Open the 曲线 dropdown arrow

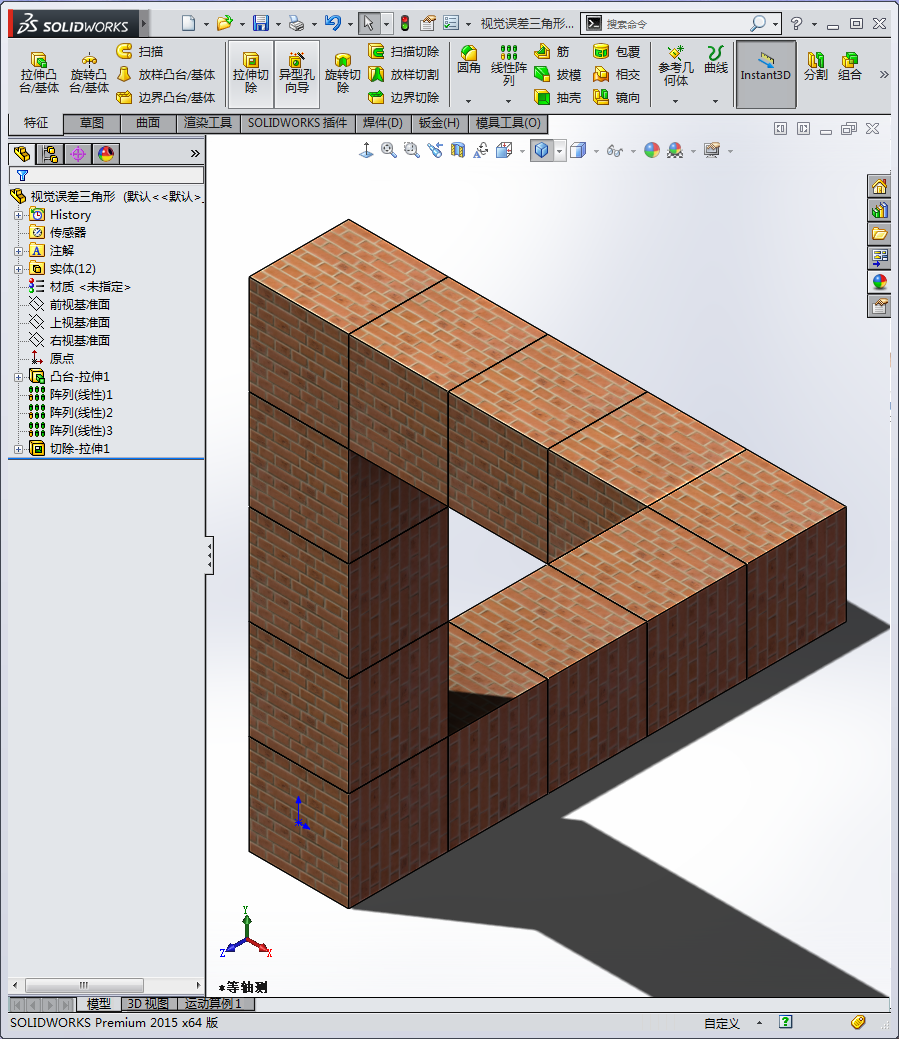click(715, 101)
